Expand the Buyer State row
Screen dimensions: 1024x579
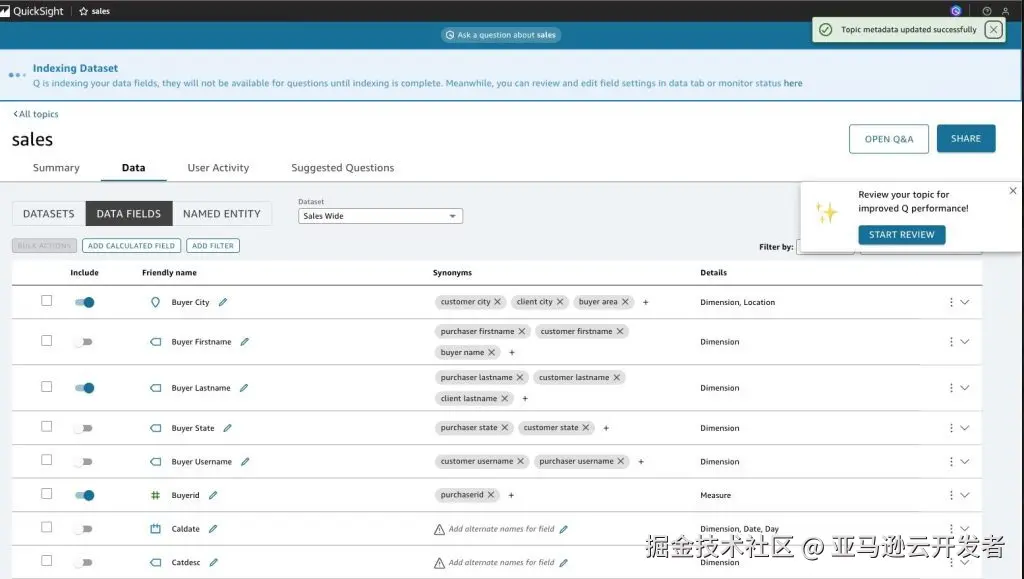[x=965, y=428]
